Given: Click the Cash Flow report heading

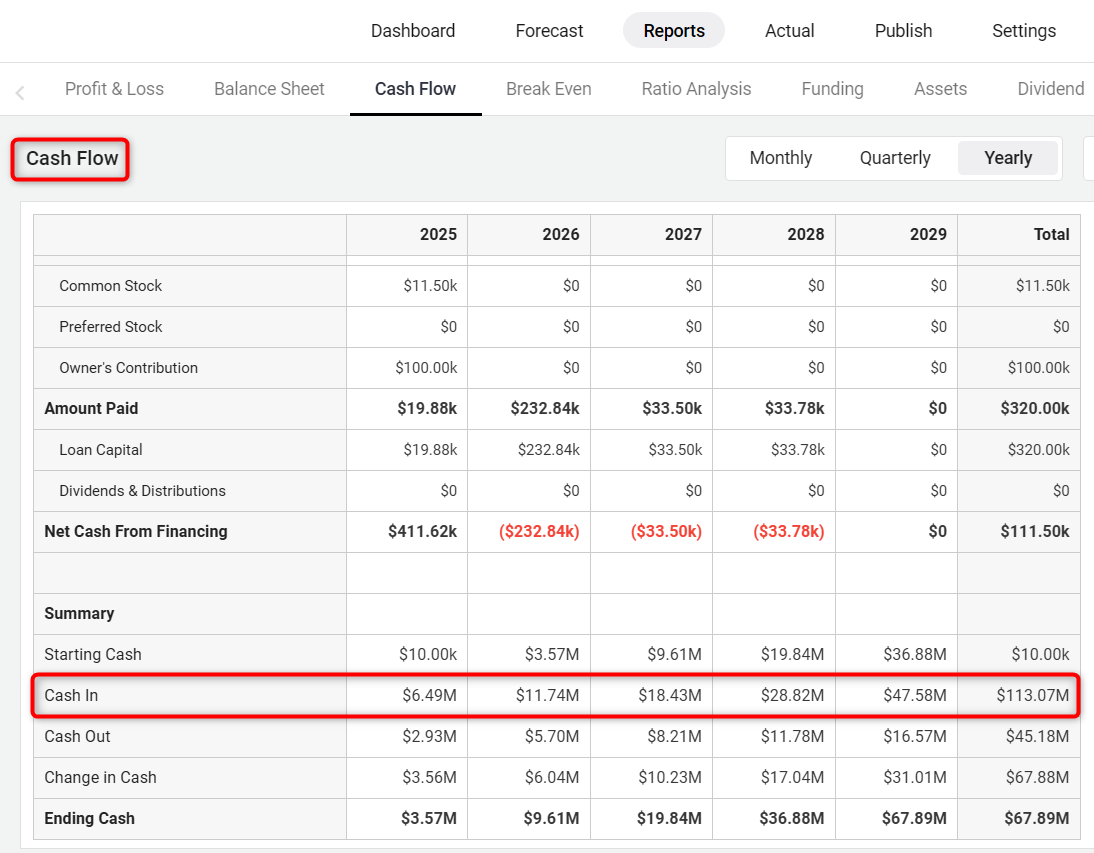Looking at the screenshot, I should [72, 158].
